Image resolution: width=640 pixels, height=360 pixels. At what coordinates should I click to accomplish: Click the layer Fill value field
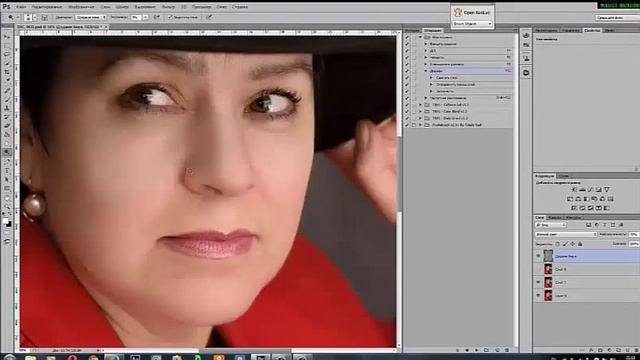(x=634, y=244)
